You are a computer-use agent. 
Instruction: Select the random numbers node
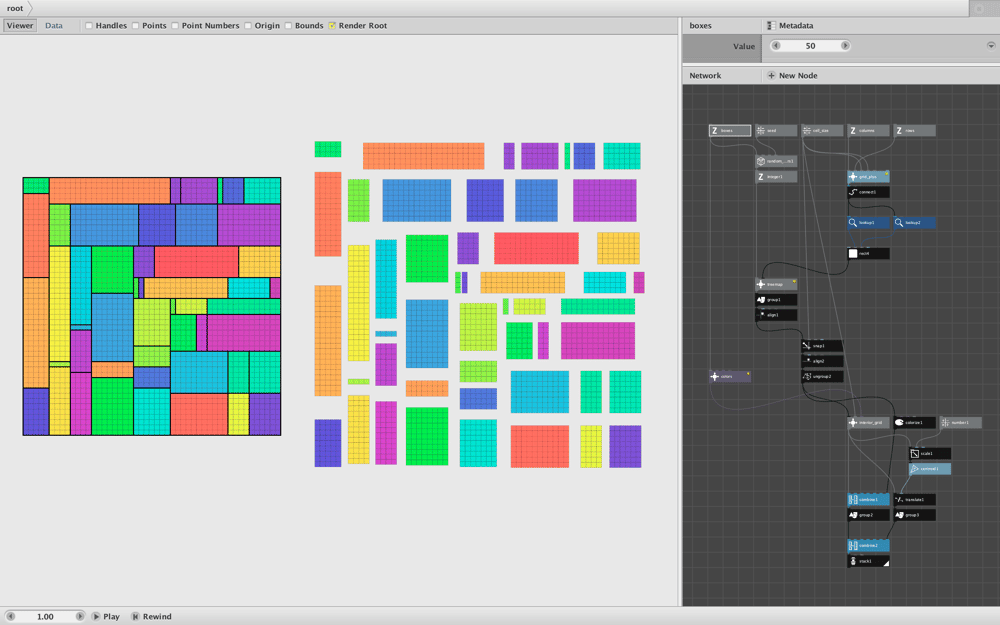click(x=776, y=161)
